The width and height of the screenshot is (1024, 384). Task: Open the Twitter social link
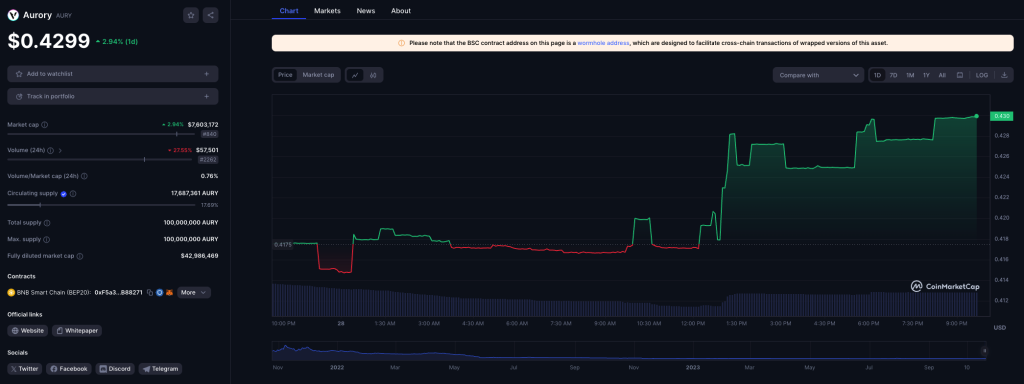click(24, 368)
